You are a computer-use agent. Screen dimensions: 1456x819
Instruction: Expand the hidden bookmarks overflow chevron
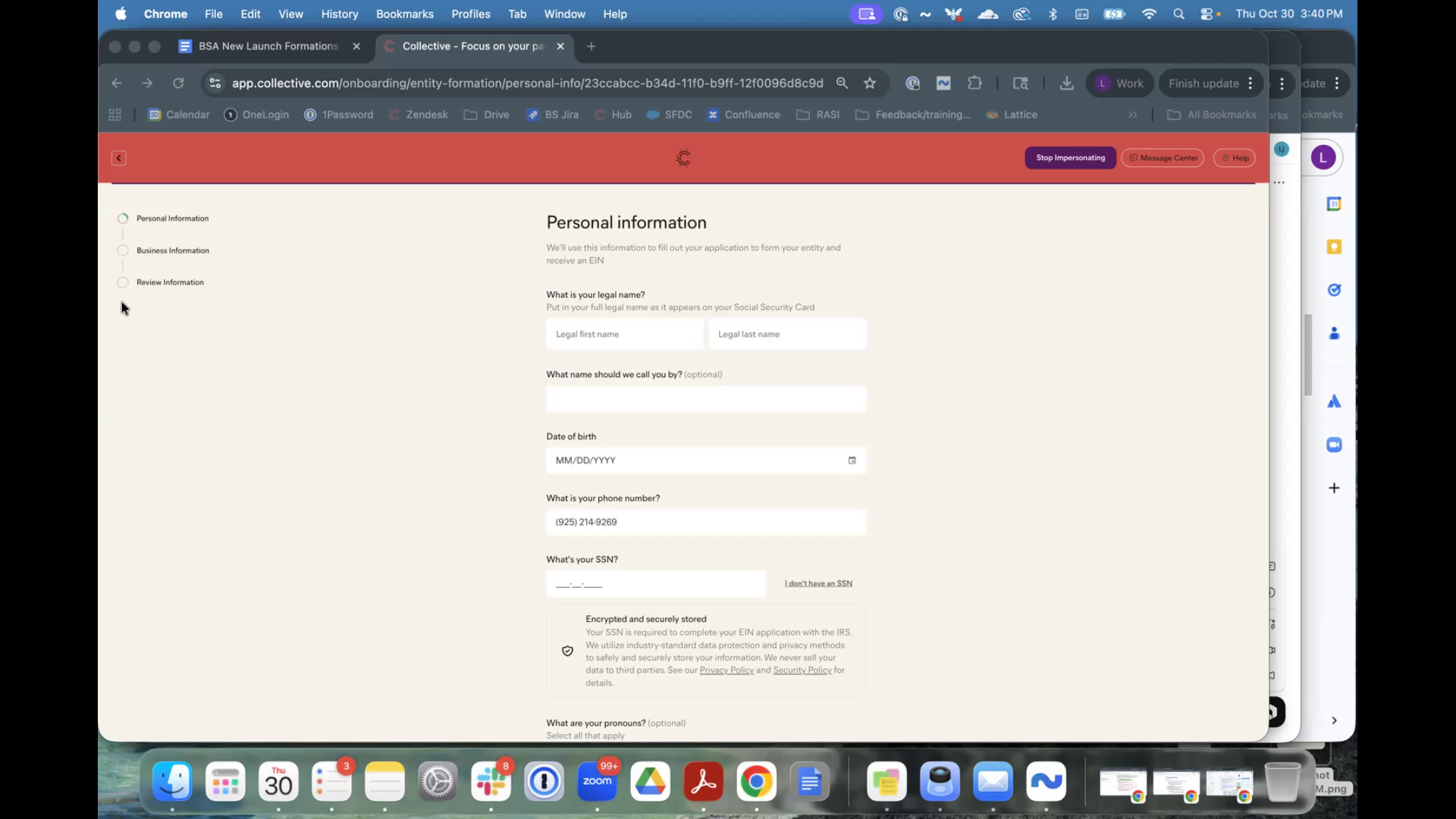(x=1132, y=115)
